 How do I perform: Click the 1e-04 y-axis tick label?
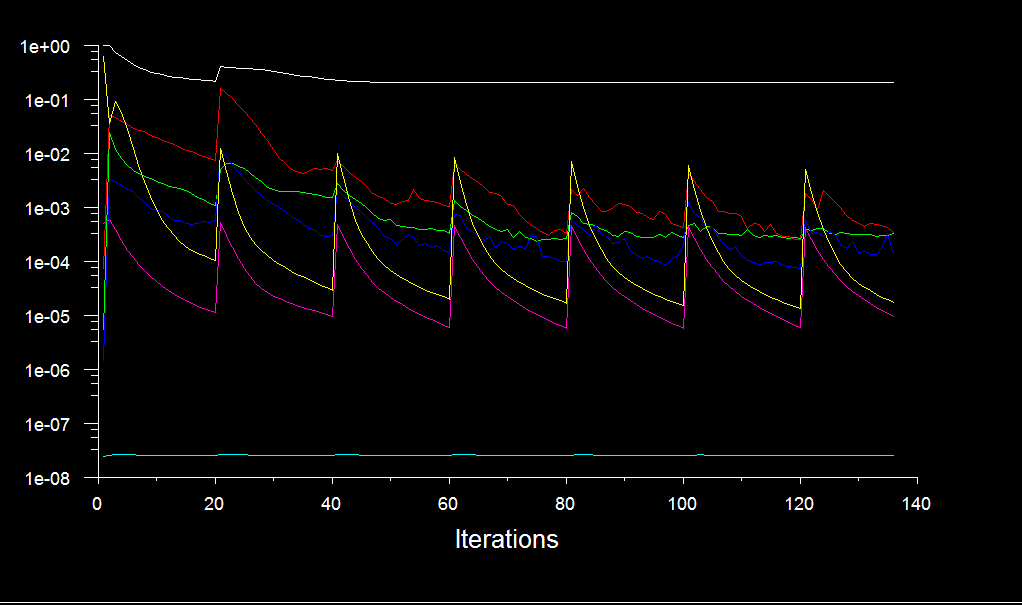click(x=46, y=263)
